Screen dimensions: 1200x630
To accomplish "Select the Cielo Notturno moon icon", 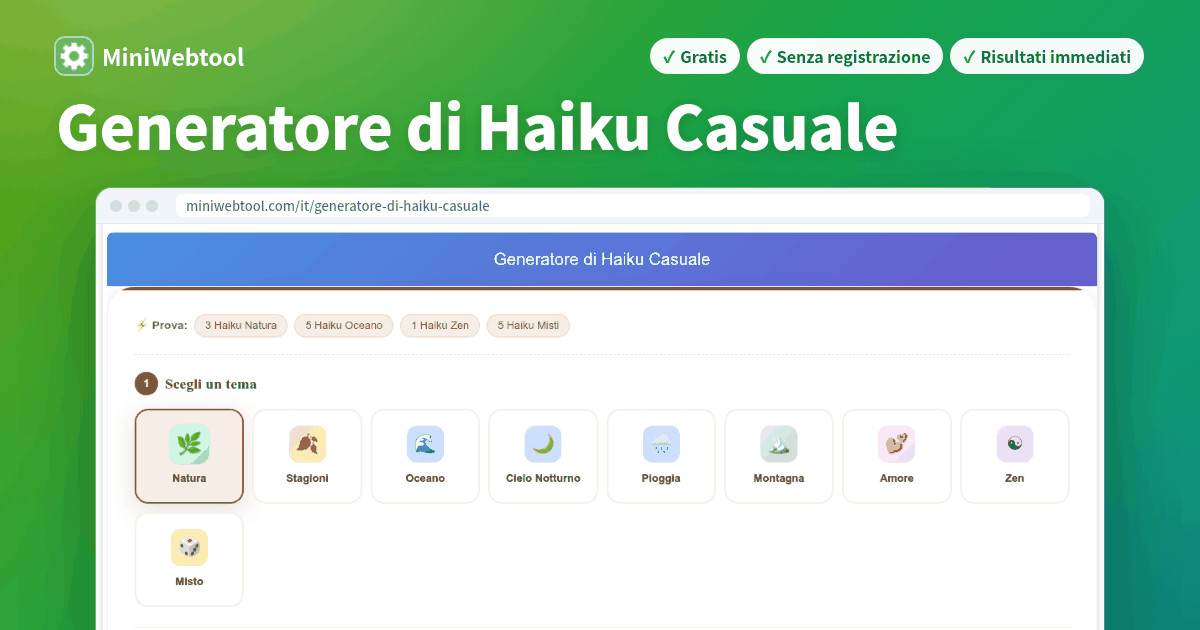I will click(543, 444).
